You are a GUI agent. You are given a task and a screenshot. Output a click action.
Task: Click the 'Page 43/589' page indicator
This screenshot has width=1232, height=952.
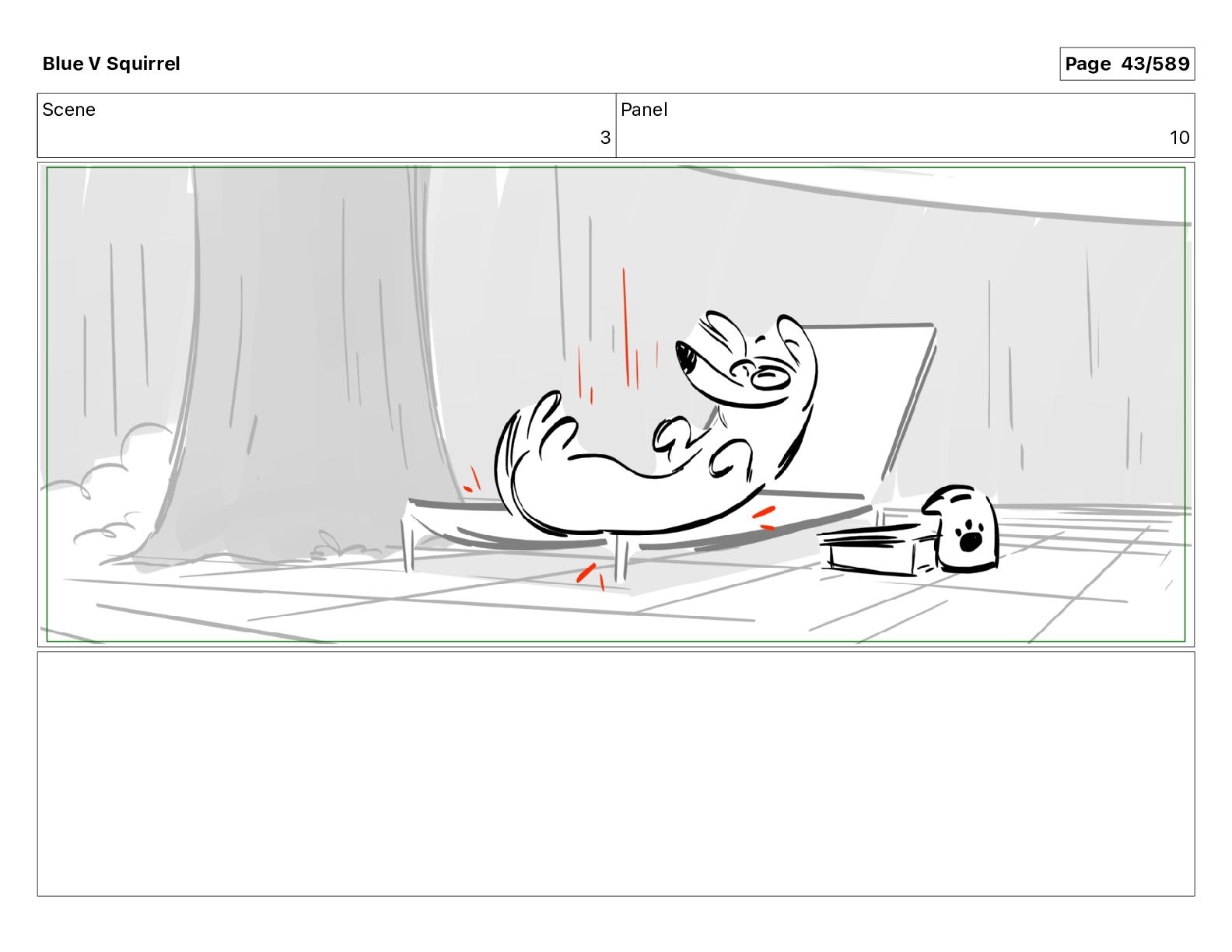click(1127, 64)
